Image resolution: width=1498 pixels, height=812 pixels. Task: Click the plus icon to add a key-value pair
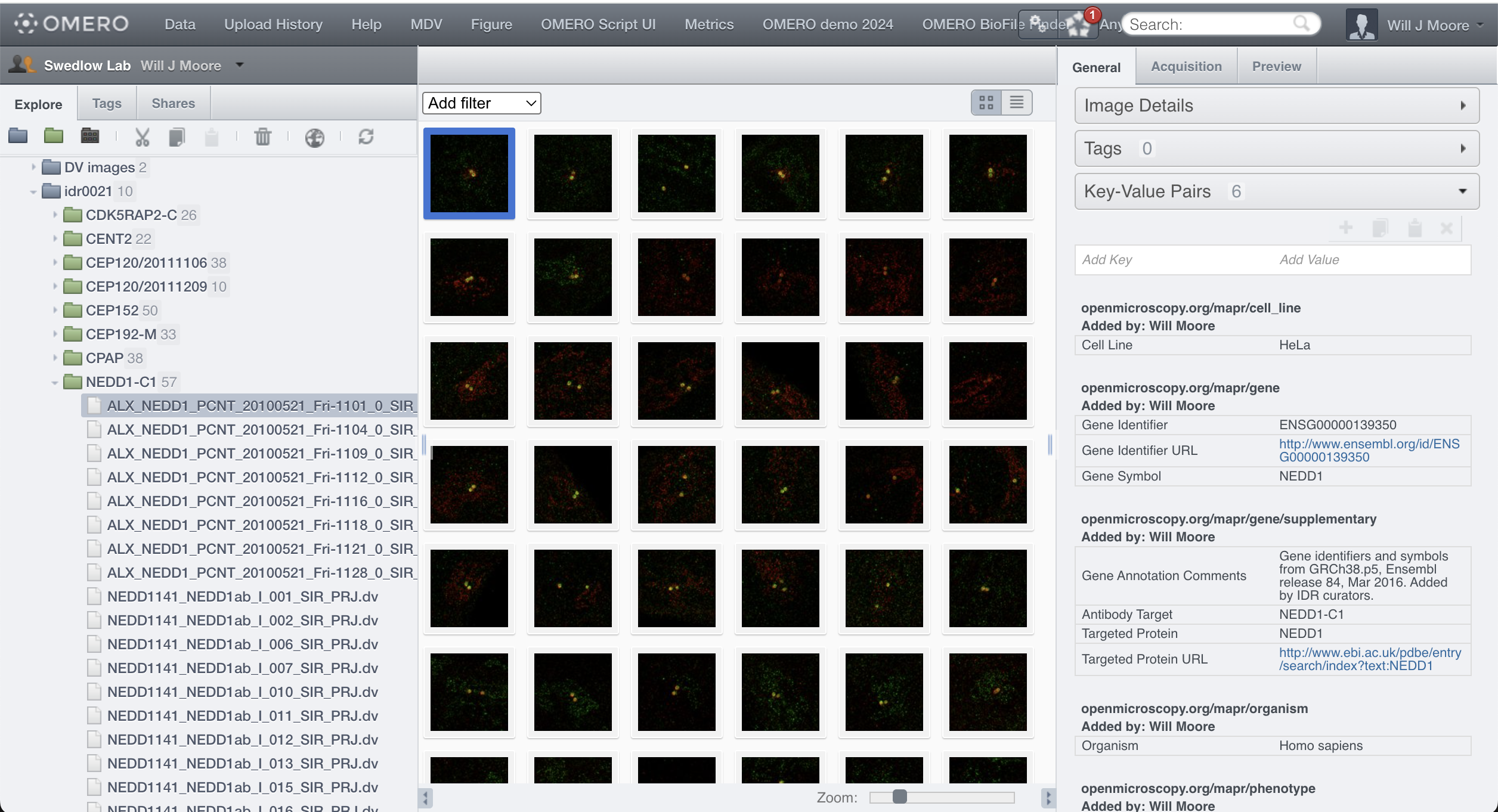1346,228
